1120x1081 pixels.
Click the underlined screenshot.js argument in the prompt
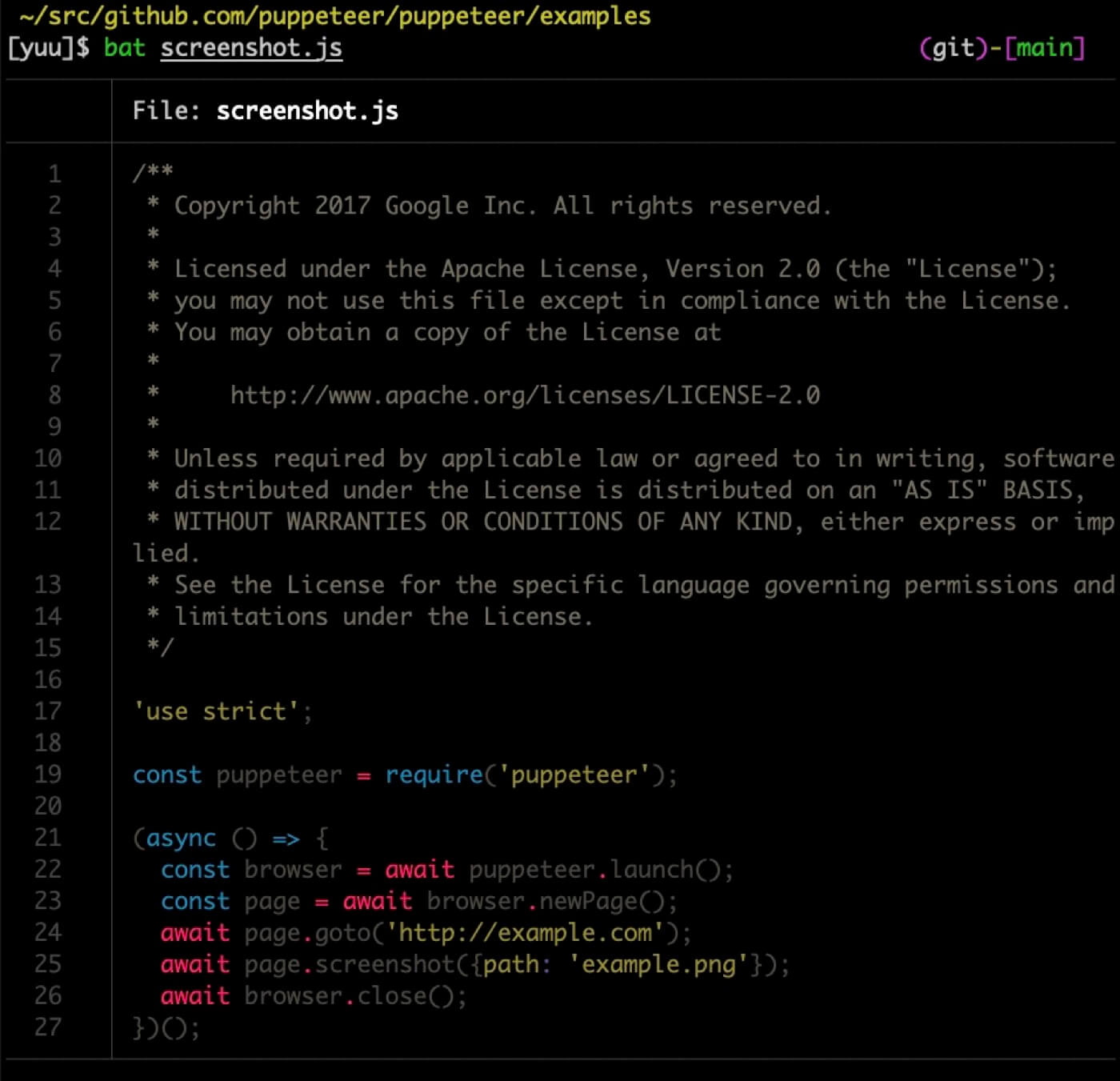pyautogui.click(x=251, y=48)
